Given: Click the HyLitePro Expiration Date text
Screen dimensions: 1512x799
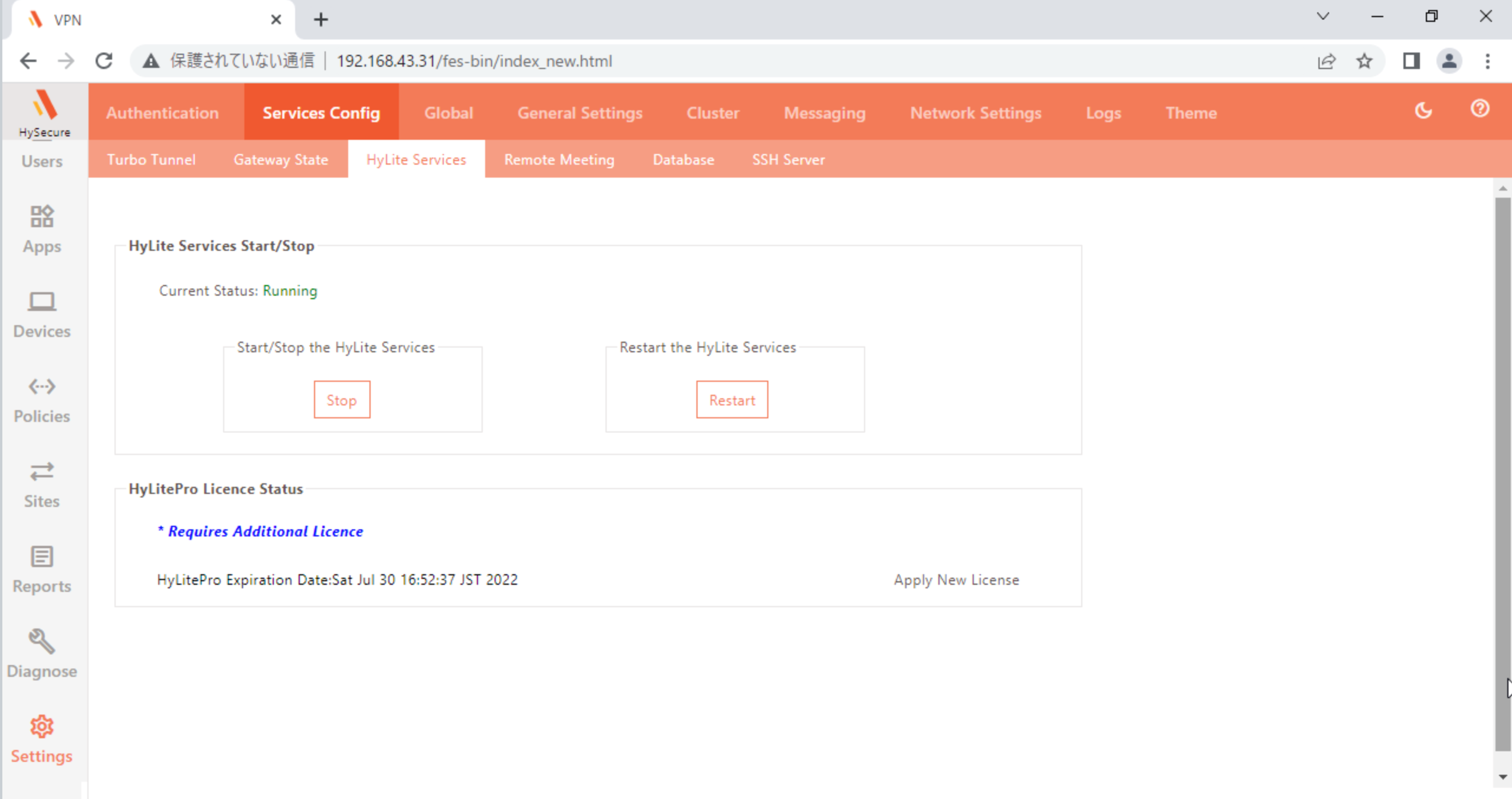Looking at the screenshot, I should 337,579.
